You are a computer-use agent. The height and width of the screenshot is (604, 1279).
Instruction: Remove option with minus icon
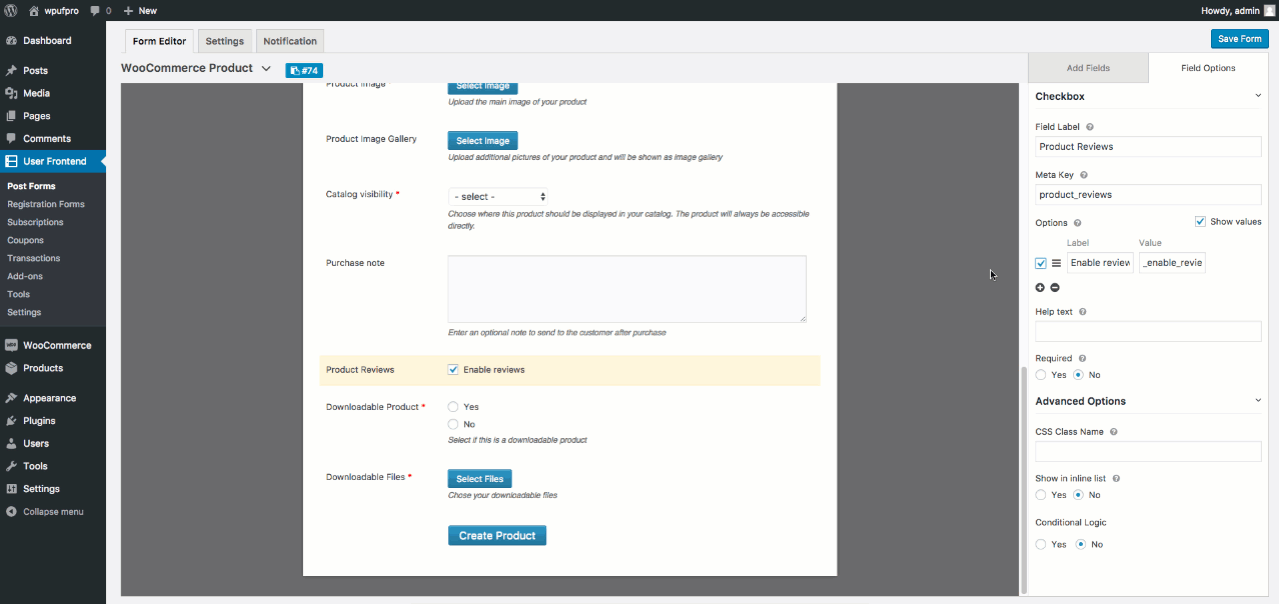click(x=1055, y=287)
